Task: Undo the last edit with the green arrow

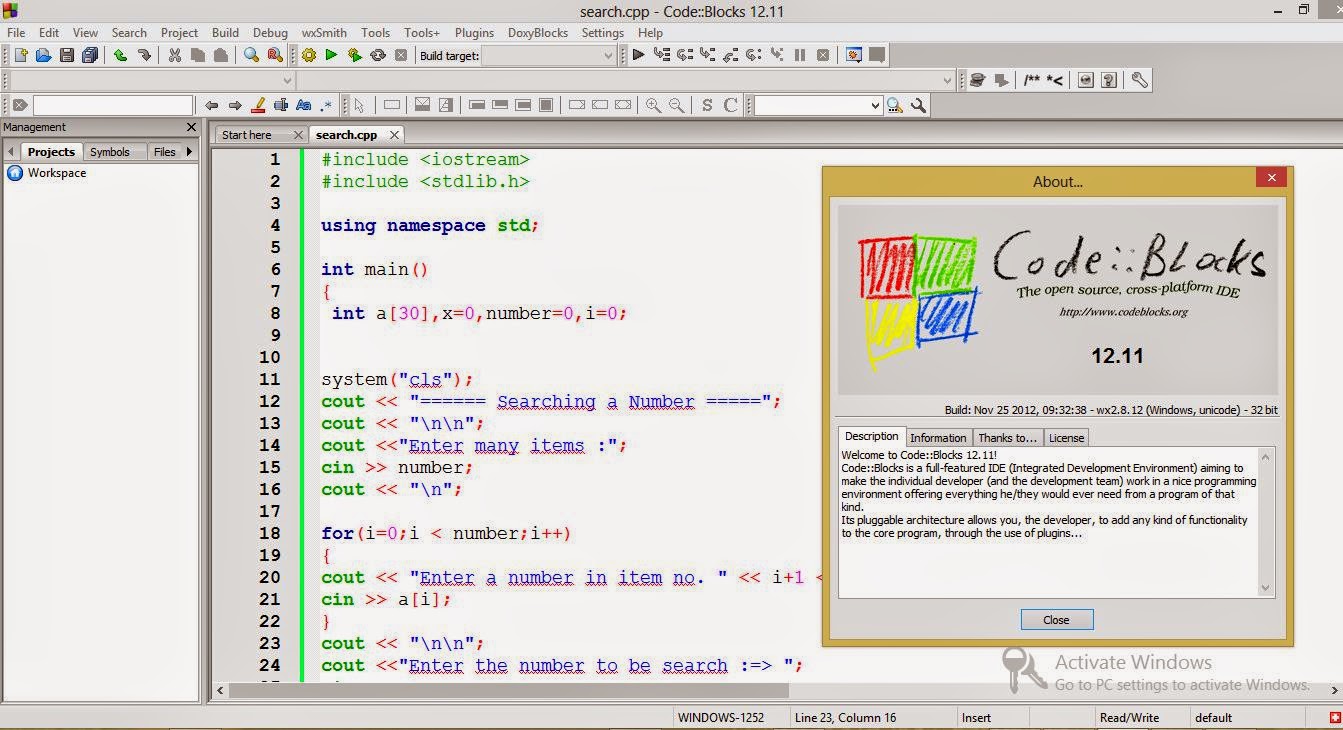Action: (120, 56)
